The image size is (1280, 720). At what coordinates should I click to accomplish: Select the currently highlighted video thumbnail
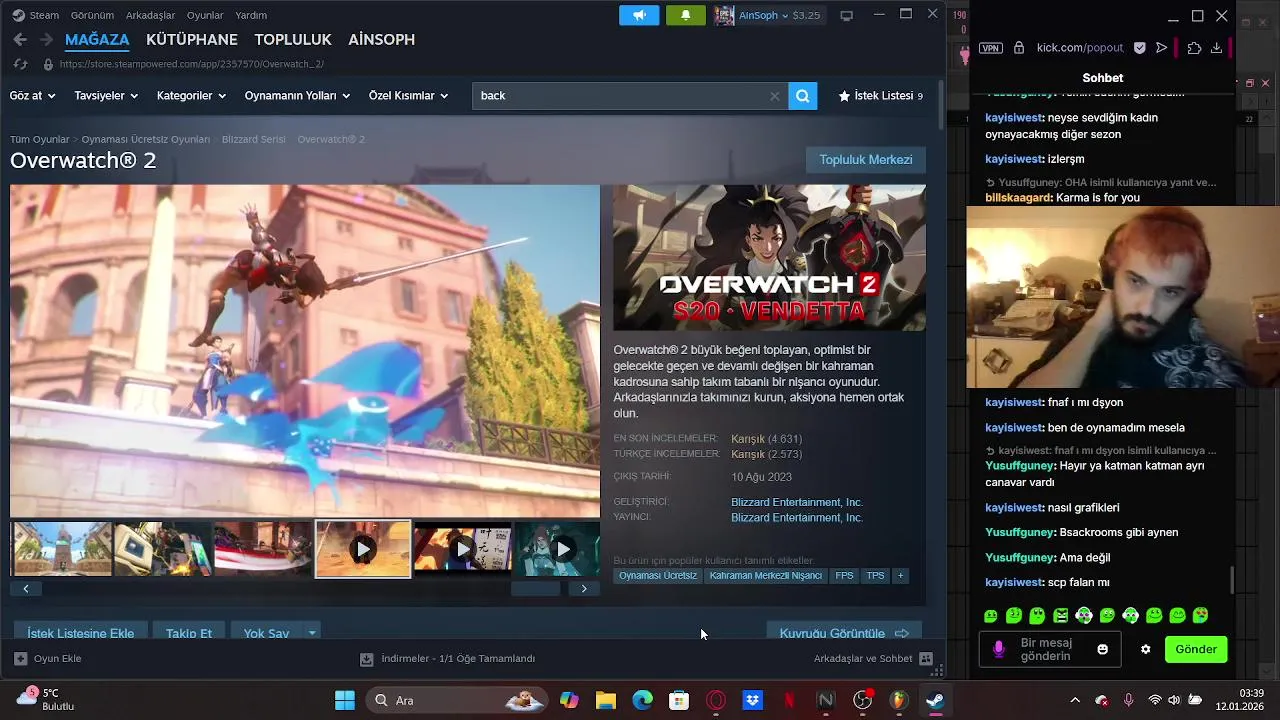pos(363,549)
